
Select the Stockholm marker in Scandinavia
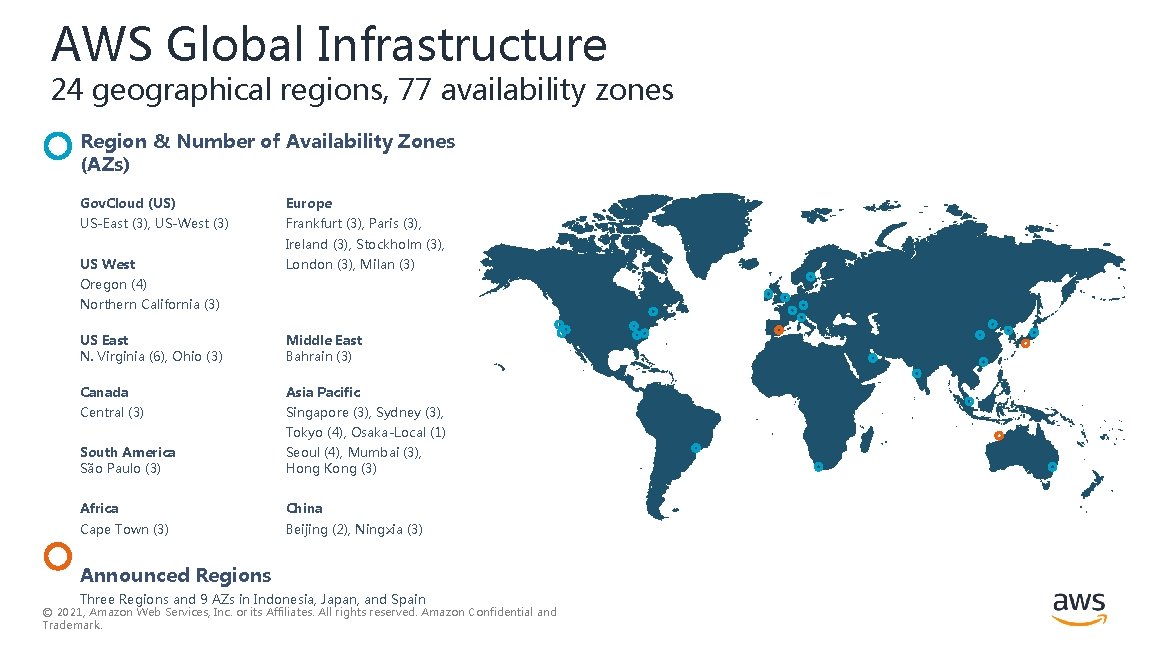[810, 277]
